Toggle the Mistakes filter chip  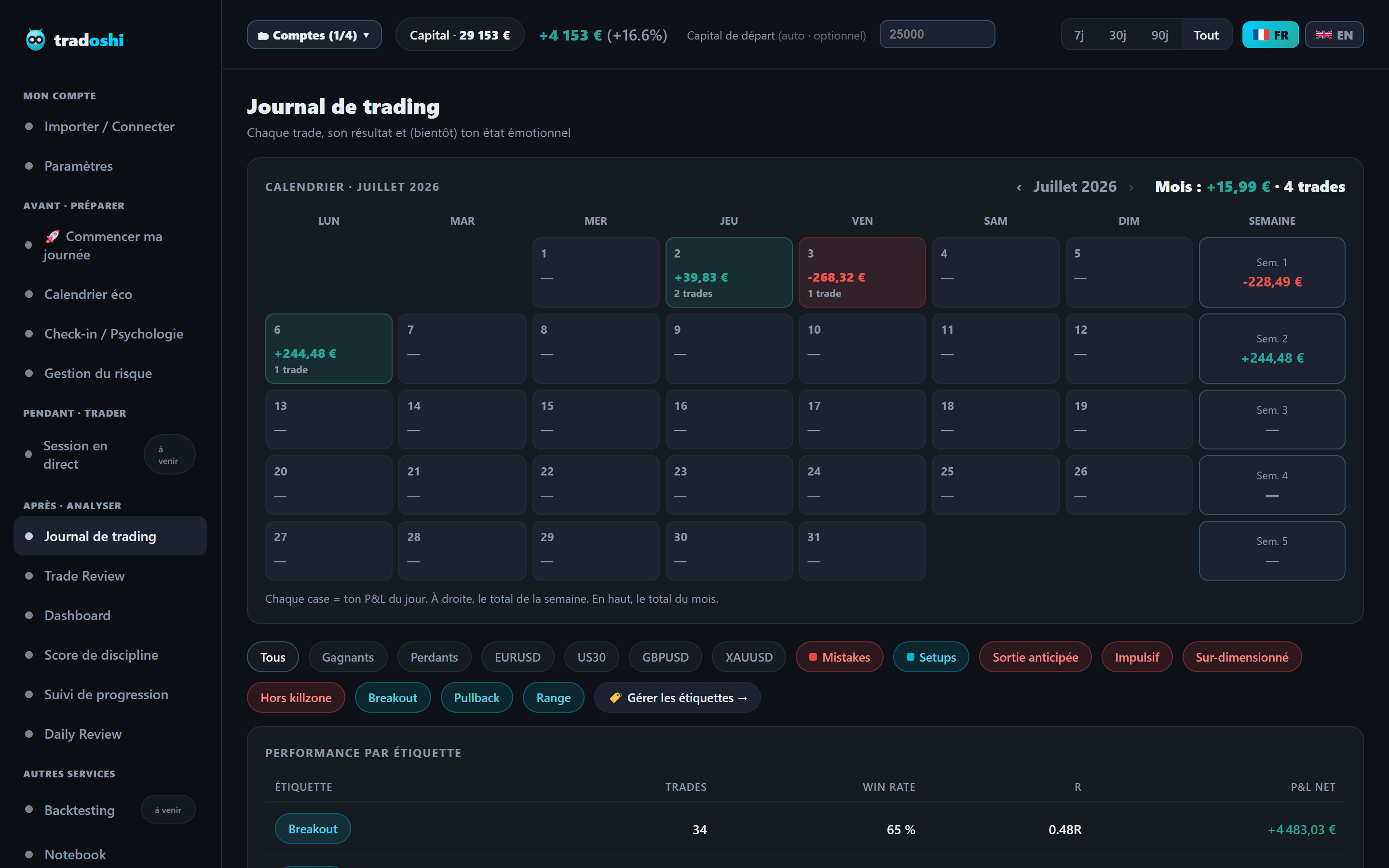839,657
